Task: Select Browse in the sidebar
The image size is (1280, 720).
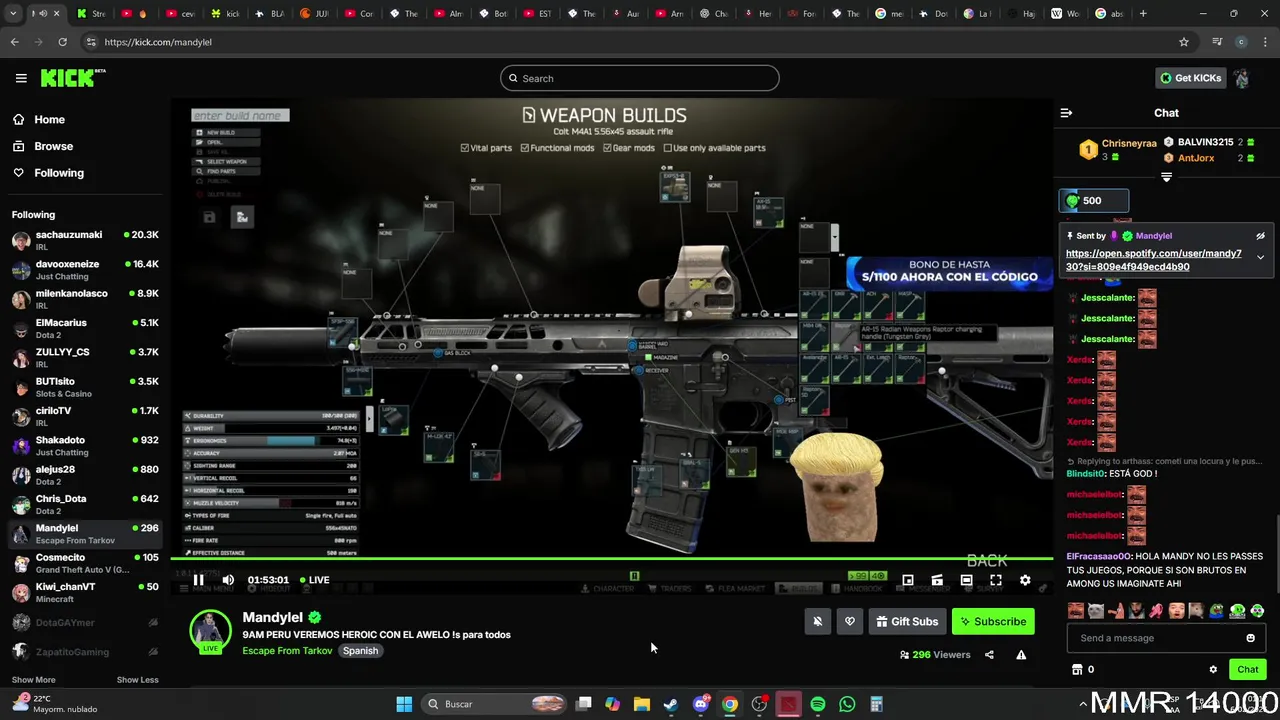Action: (53, 146)
